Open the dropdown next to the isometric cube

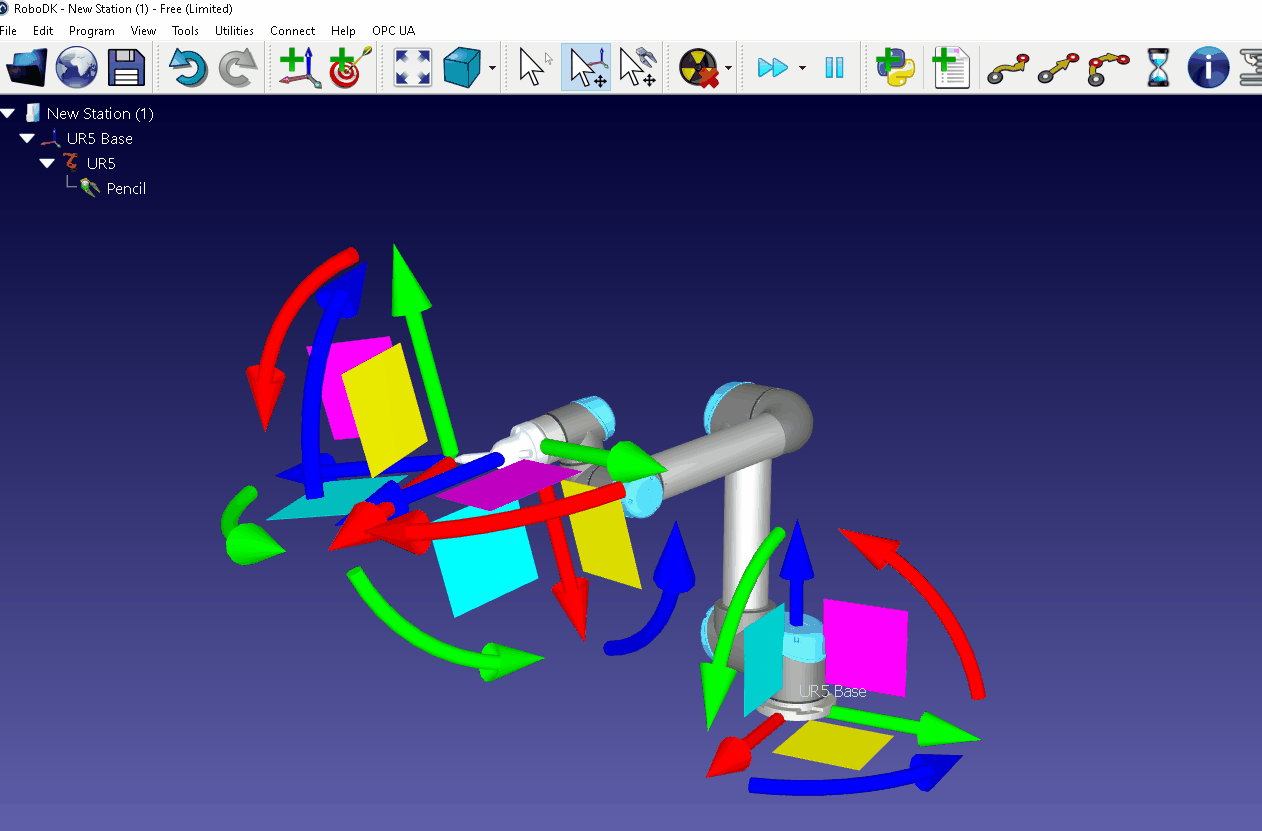[492, 69]
